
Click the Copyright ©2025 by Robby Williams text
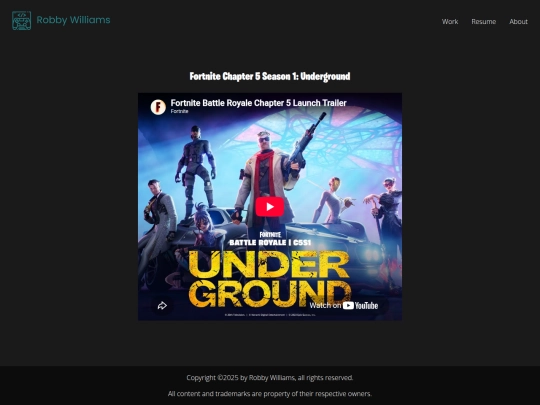pyautogui.click(x=270, y=377)
